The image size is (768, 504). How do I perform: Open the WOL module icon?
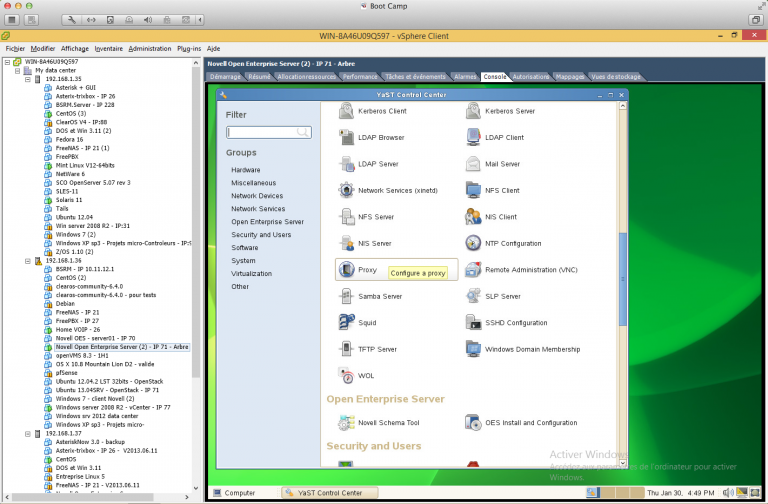click(346, 376)
